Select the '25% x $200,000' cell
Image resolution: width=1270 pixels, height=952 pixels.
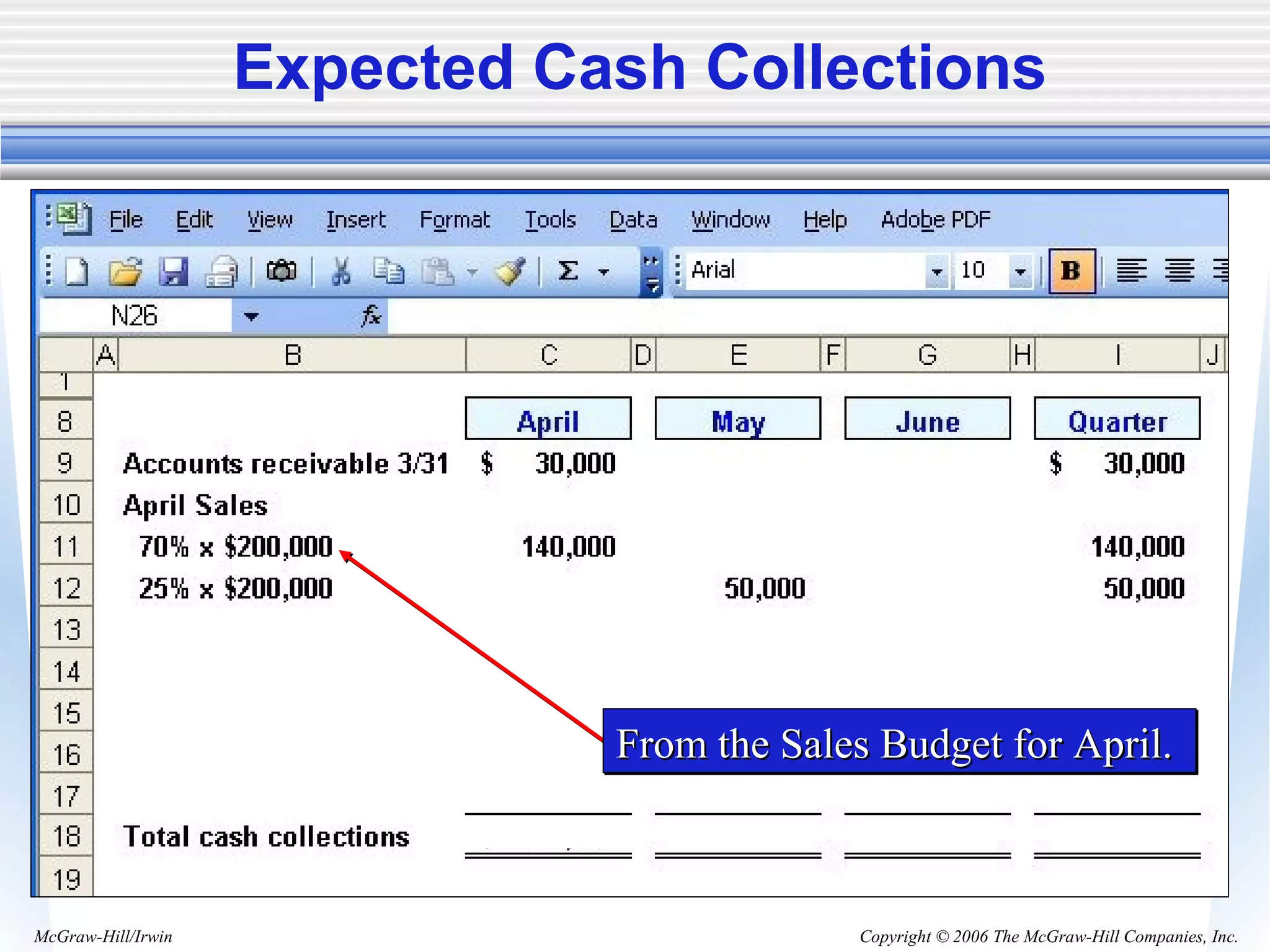236,588
